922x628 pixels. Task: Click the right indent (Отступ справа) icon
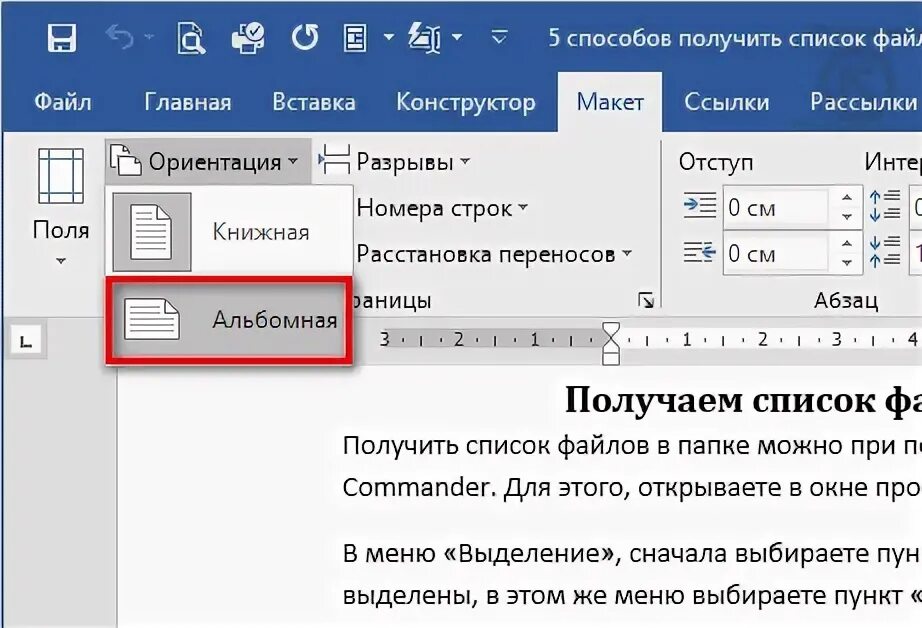tap(700, 254)
